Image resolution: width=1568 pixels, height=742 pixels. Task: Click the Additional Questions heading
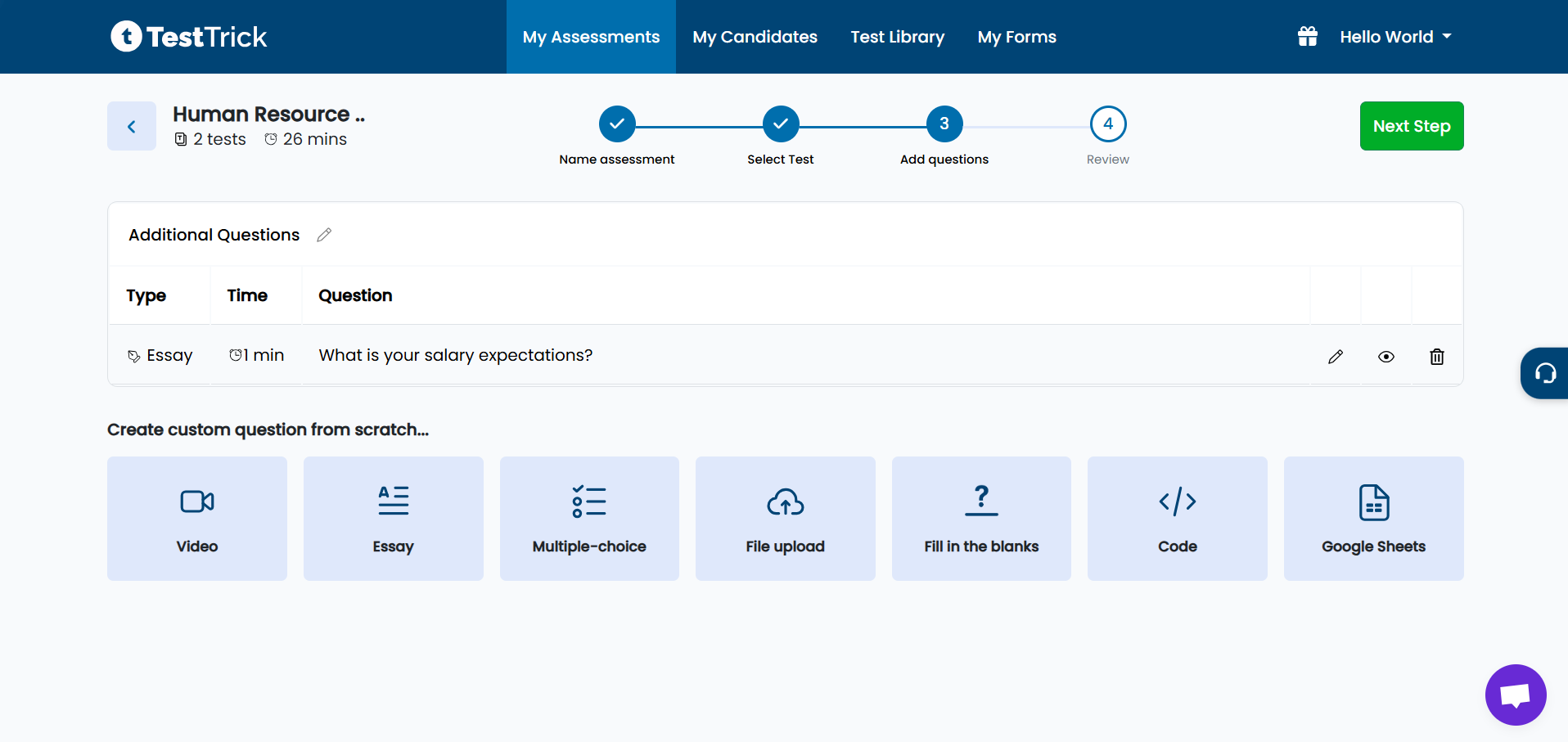click(x=214, y=235)
